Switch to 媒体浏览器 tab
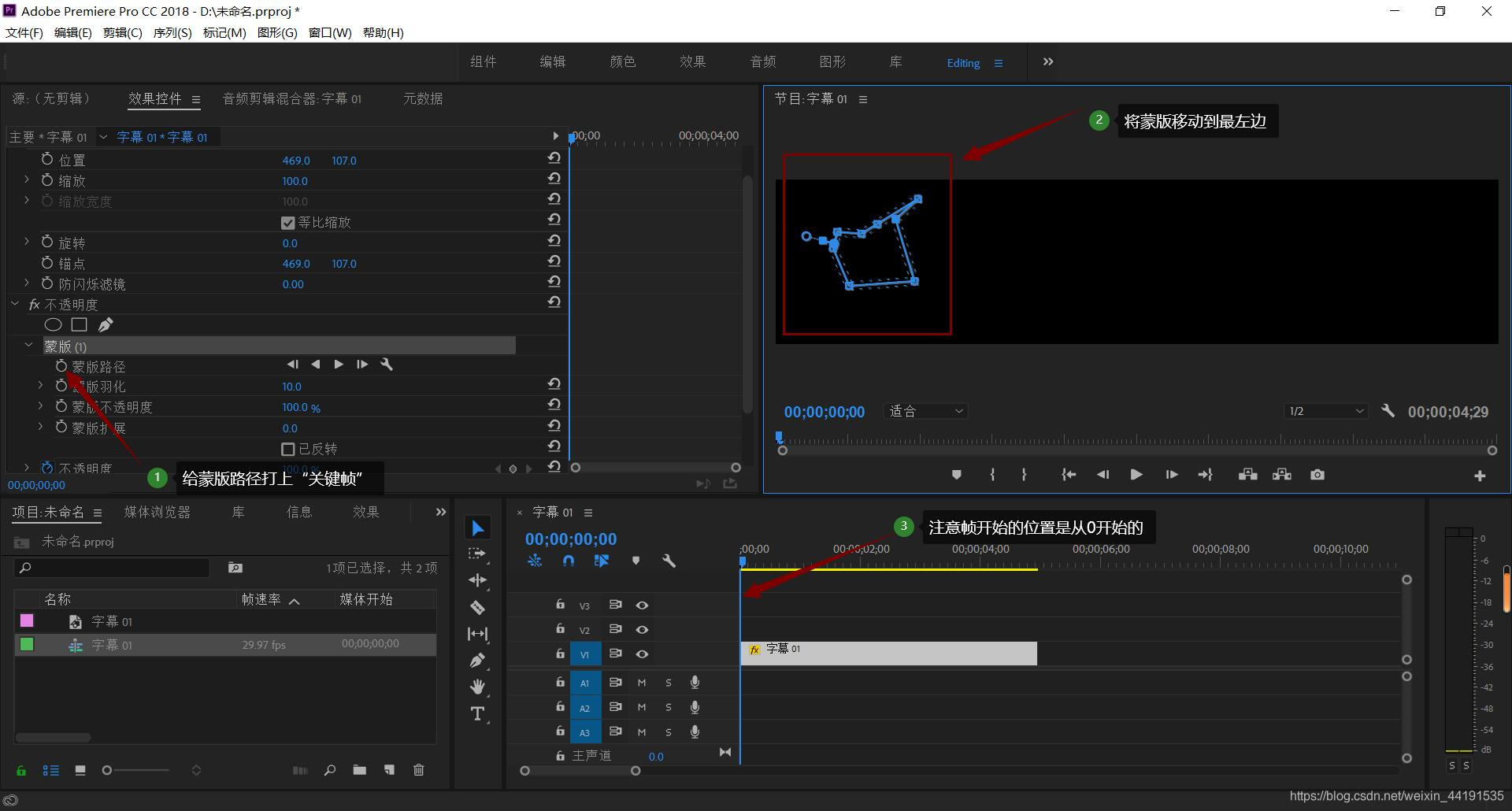This screenshot has width=1512, height=811. pyautogui.click(x=157, y=512)
